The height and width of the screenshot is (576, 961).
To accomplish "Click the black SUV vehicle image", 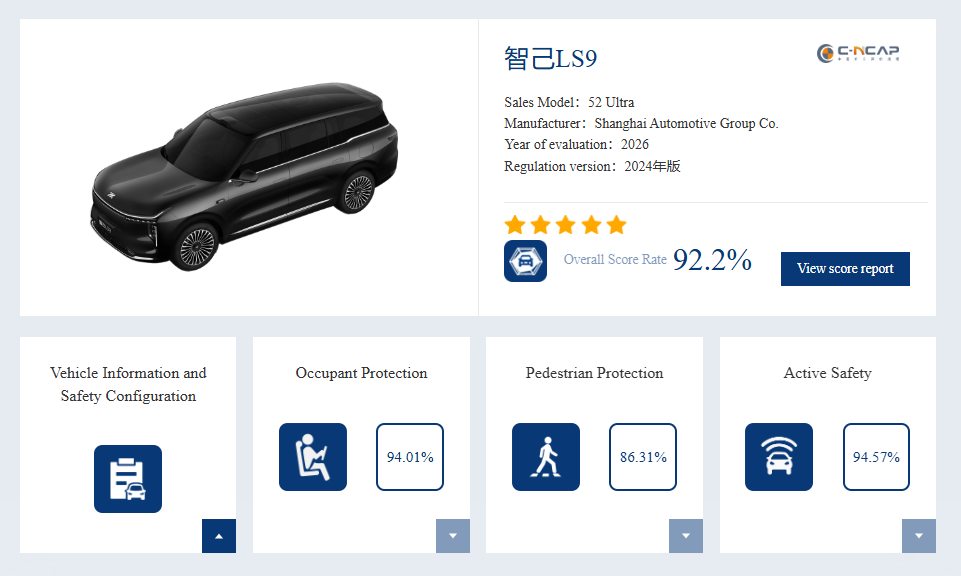I will 245,176.
